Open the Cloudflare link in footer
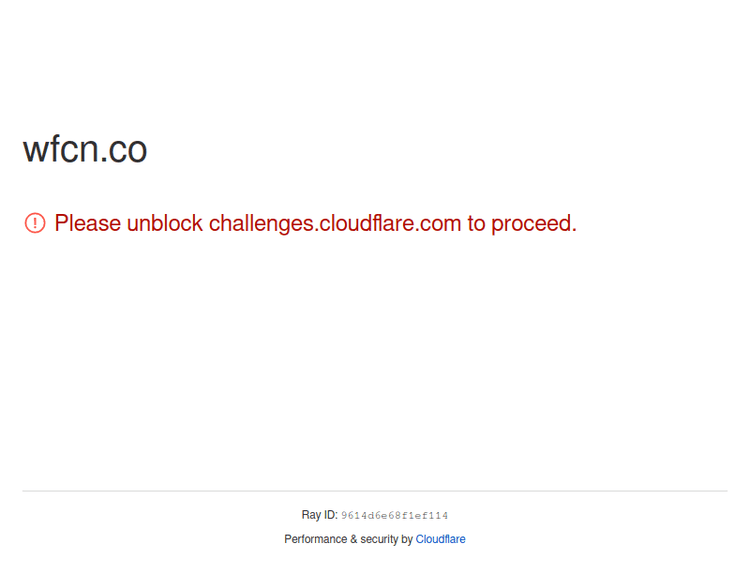The width and height of the screenshot is (750, 563). [x=440, y=539]
